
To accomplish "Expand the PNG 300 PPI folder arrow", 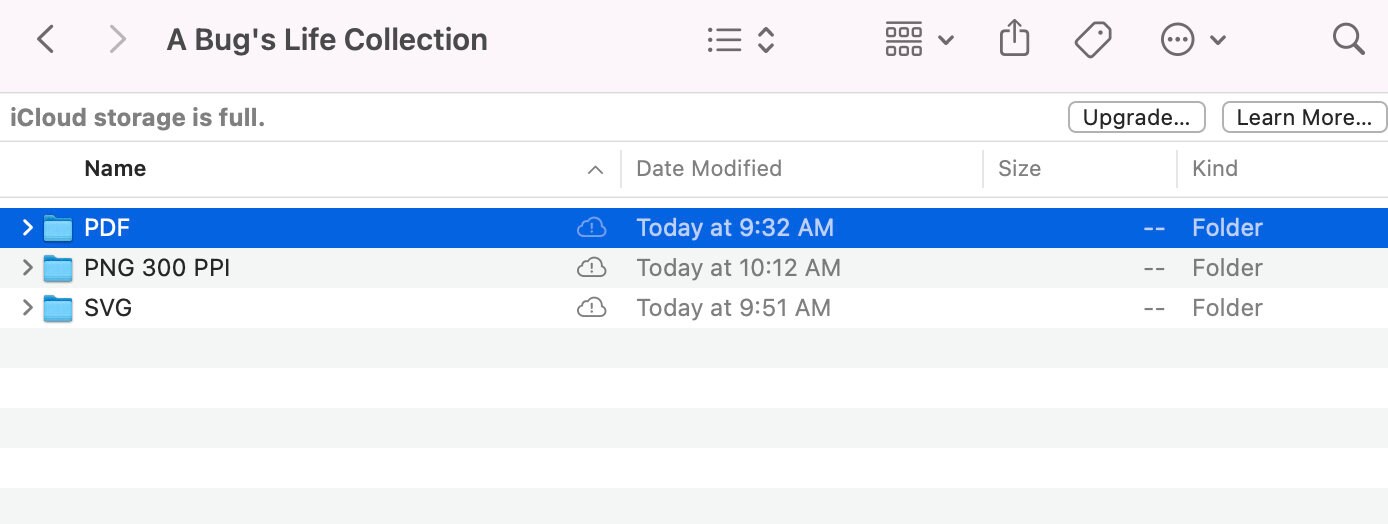I will pyautogui.click(x=27, y=268).
